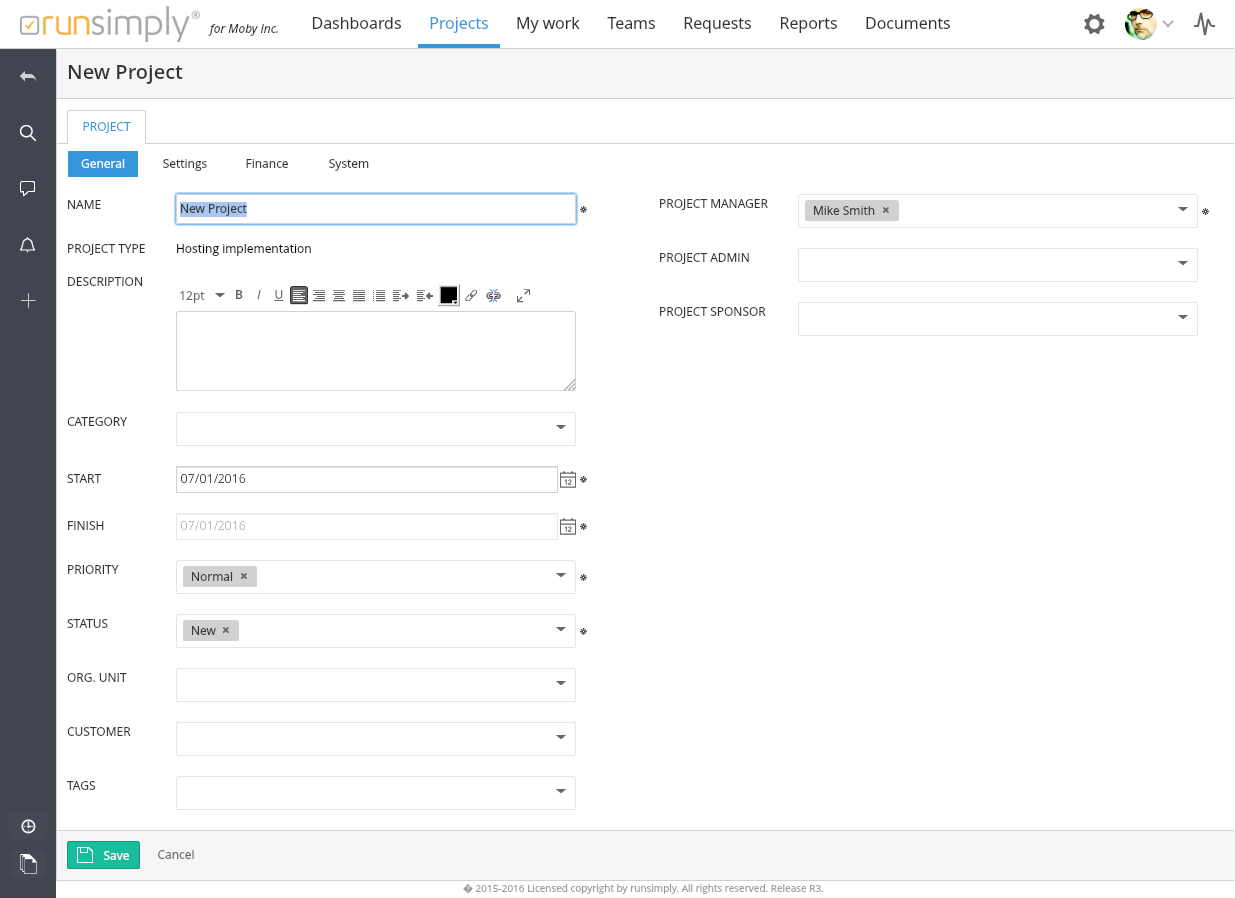Open the black text color swatch
This screenshot has width=1235, height=898.
(448, 295)
